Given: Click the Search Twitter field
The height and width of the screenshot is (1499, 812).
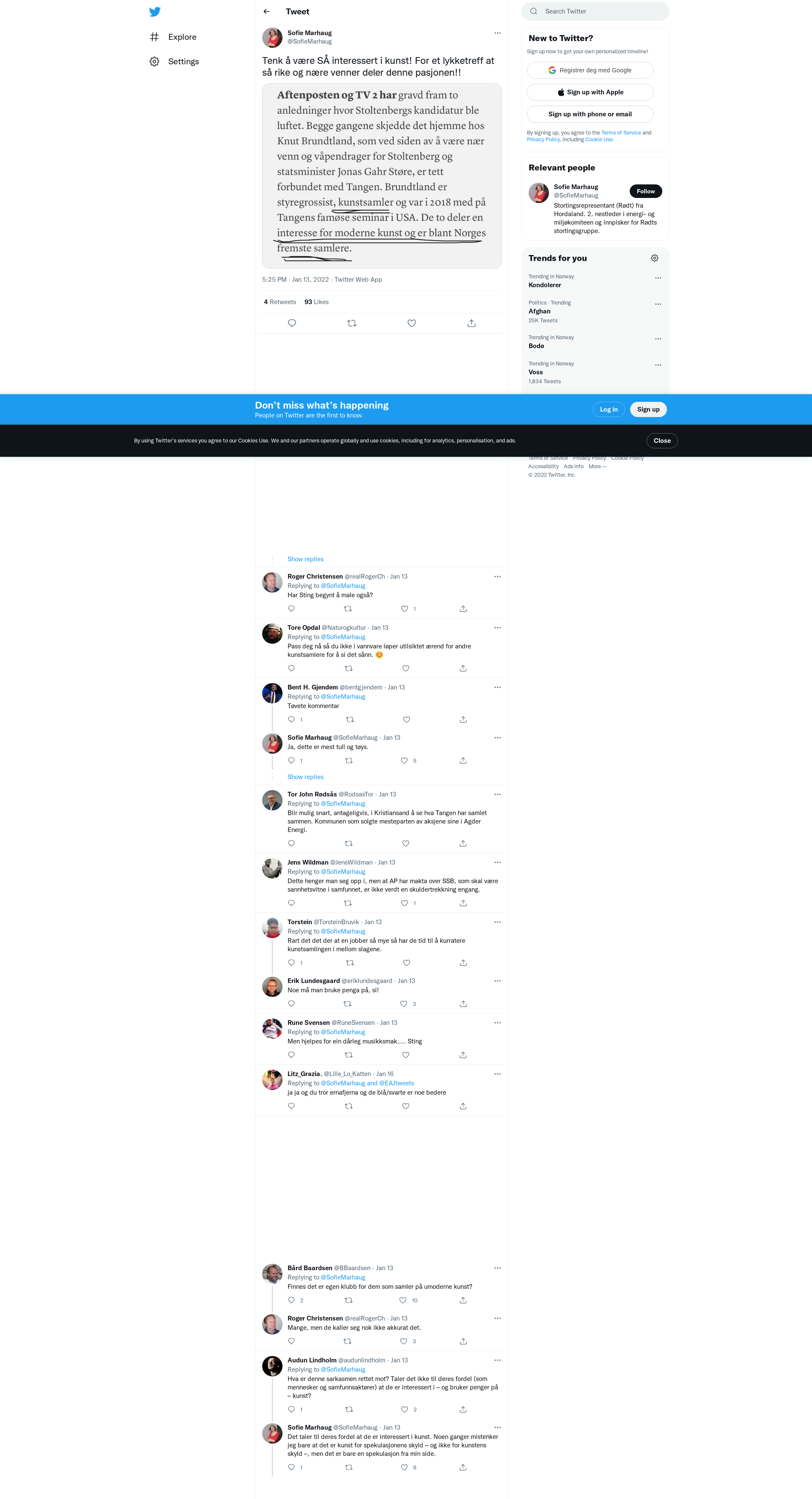Looking at the screenshot, I should [595, 12].
